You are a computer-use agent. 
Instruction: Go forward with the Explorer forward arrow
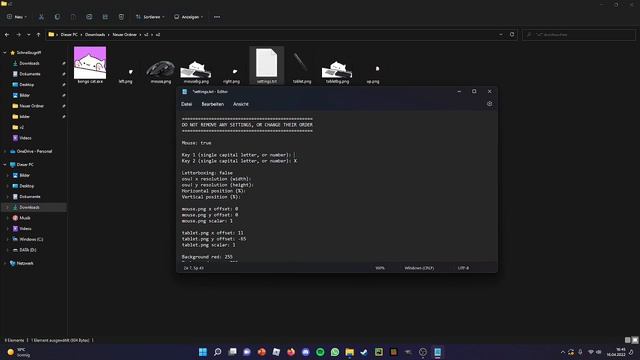18,35
